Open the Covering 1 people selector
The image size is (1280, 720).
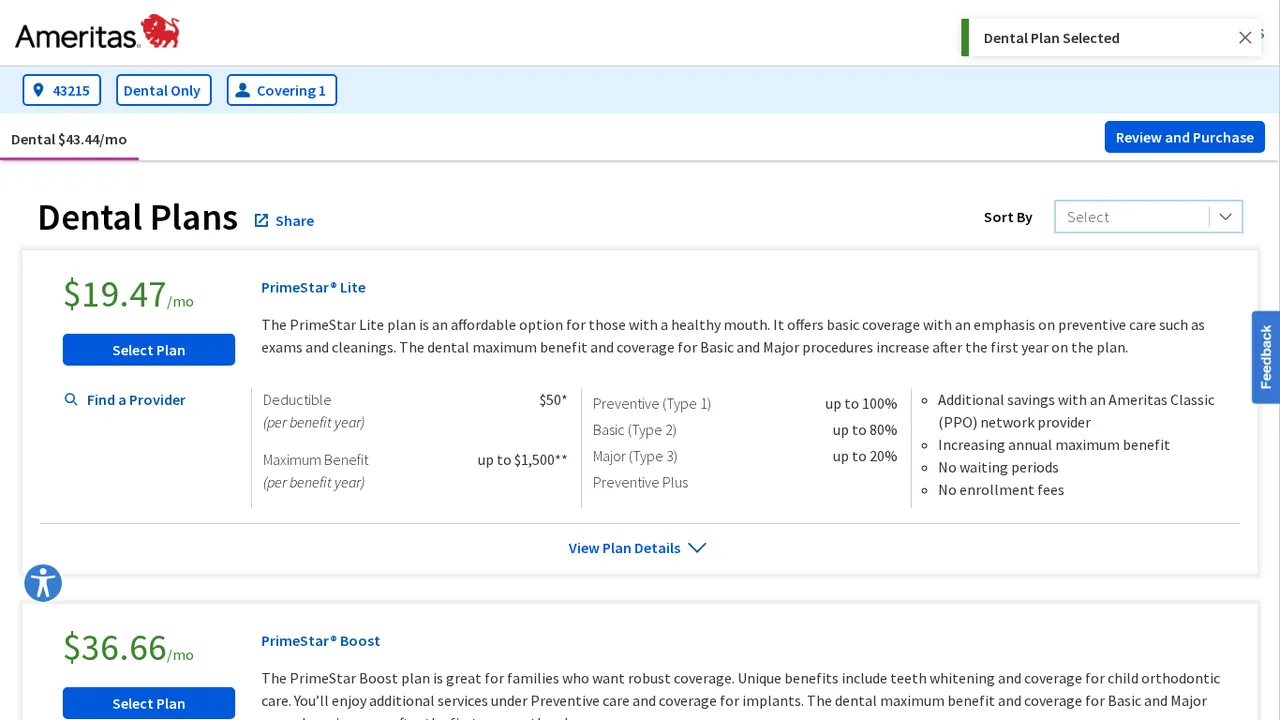coord(282,90)
